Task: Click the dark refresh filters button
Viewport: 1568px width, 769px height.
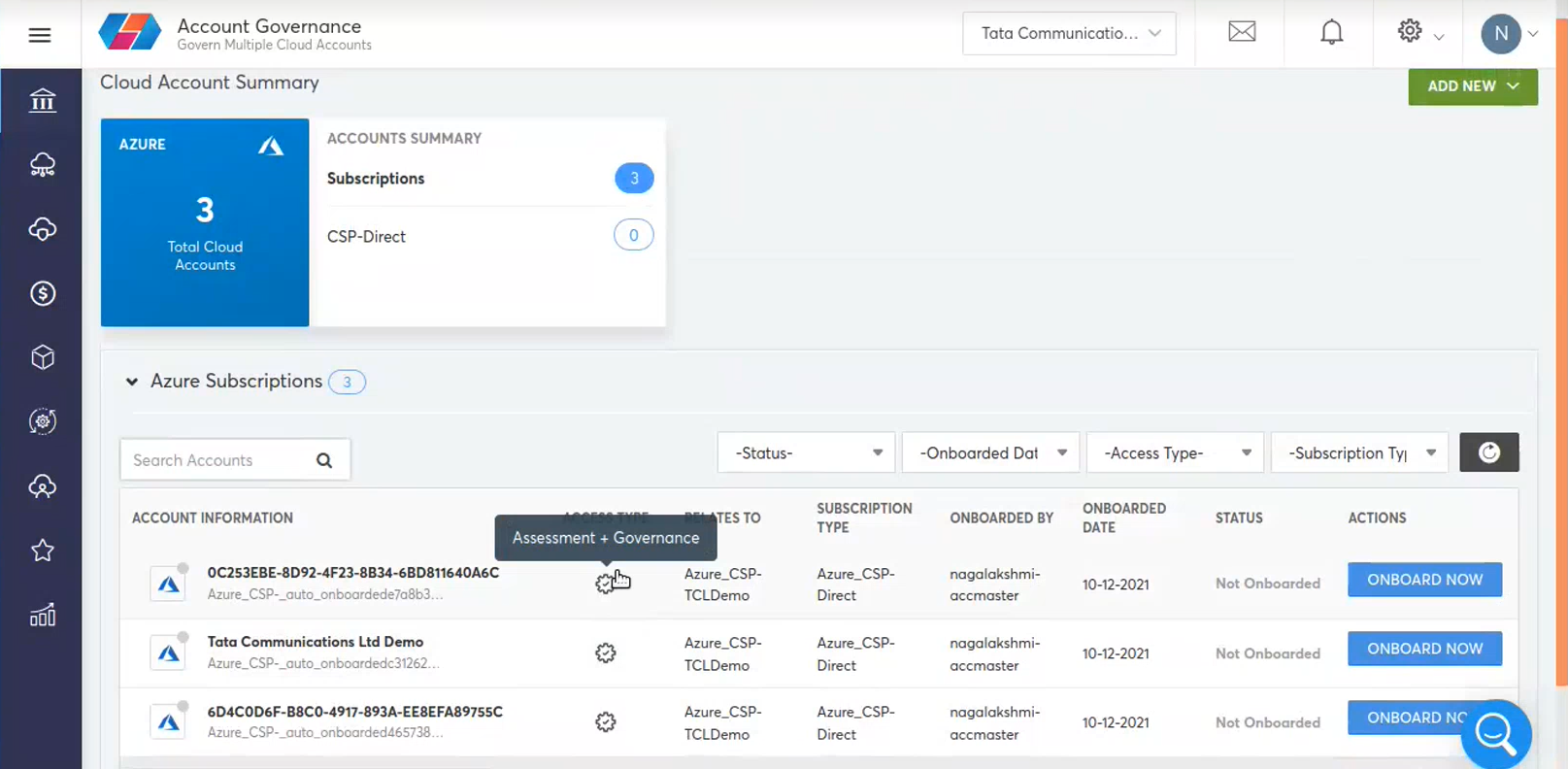Action: click(x=1488, y=452)
